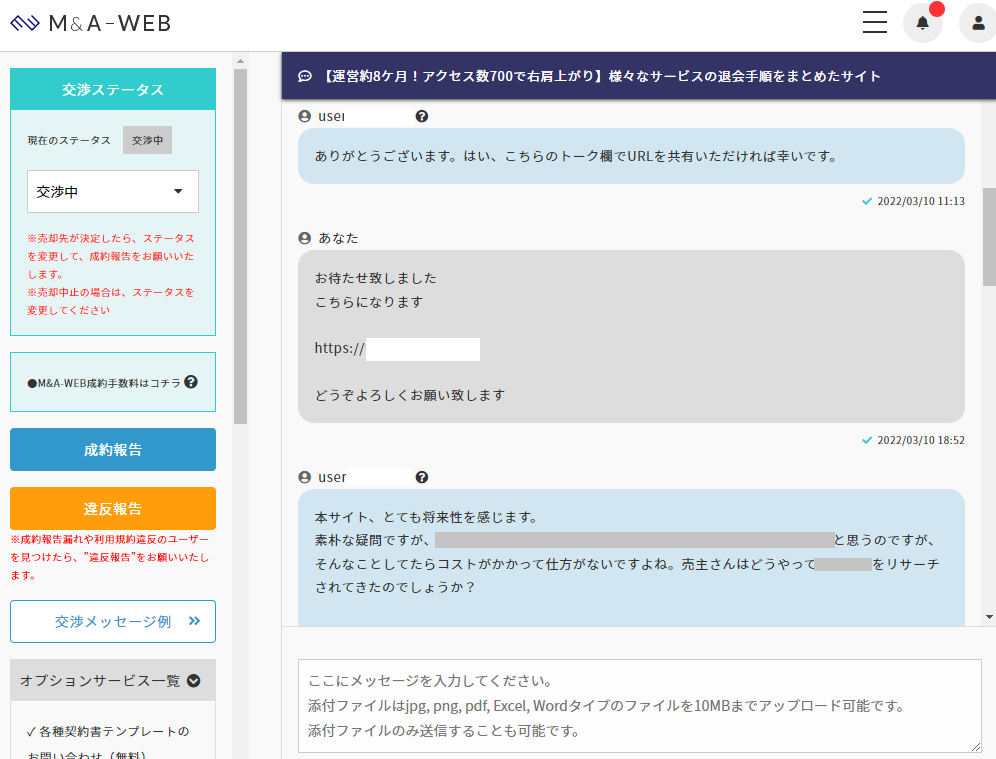Image resolution: width=996 pixels, height=759 pixels.
Task: Click the M&A-WEB logo
Action: pyautogui.click(x=98, y=23)
